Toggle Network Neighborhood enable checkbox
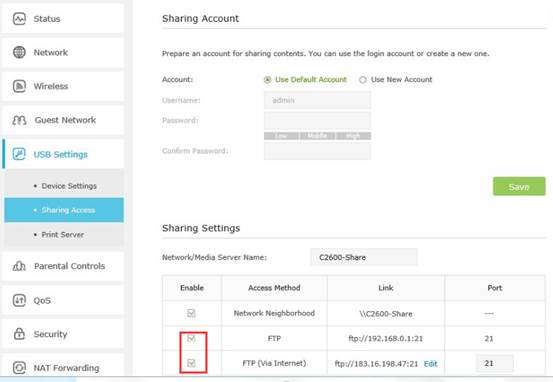Screen dimensions: 553x382 pyautogui.click(x=191, y=313)
